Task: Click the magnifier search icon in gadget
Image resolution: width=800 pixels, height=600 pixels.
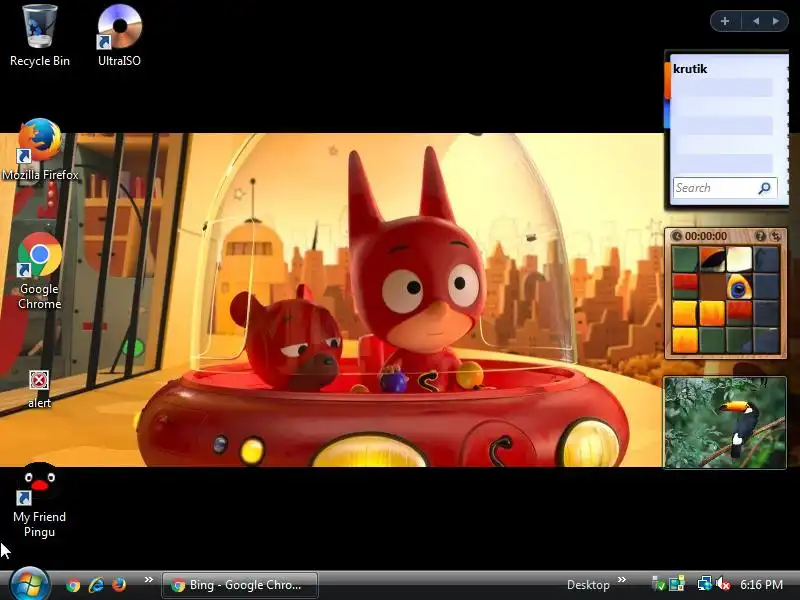Action: click(x=764, y=188)
